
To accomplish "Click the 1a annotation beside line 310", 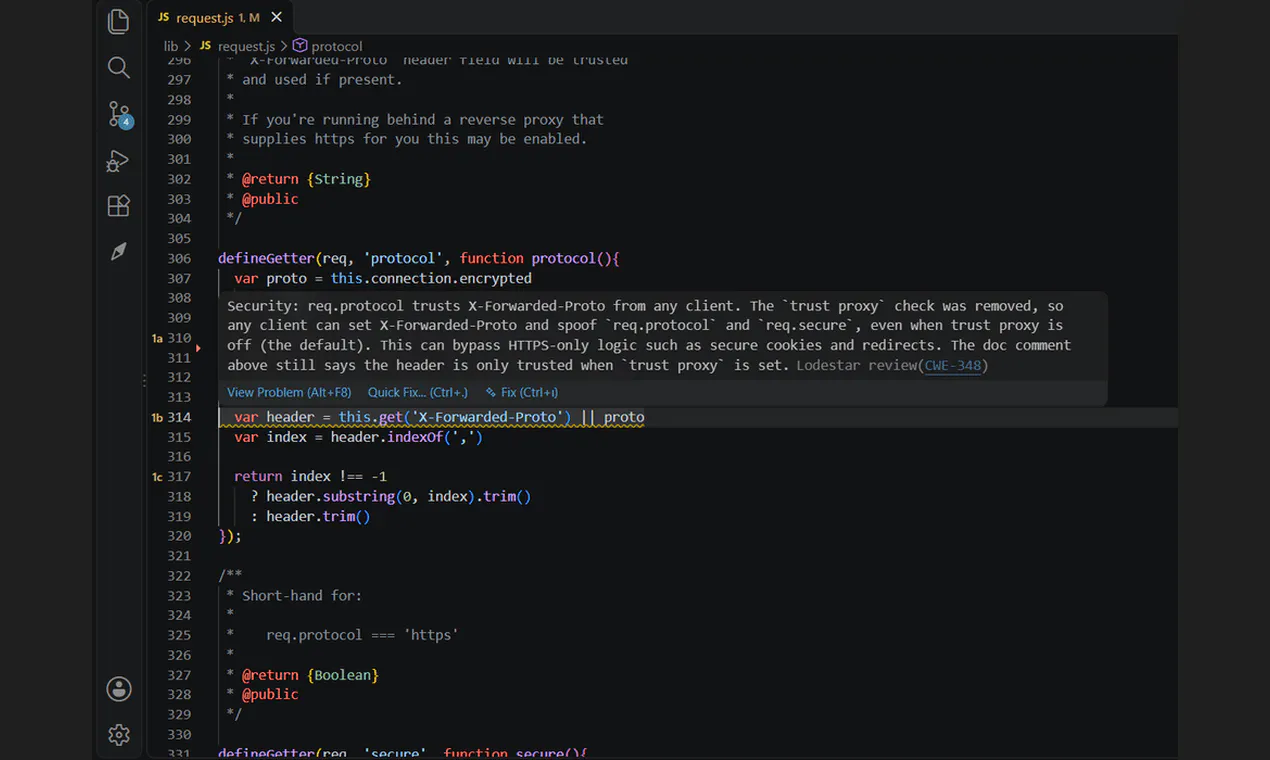I will click(157, 338).
